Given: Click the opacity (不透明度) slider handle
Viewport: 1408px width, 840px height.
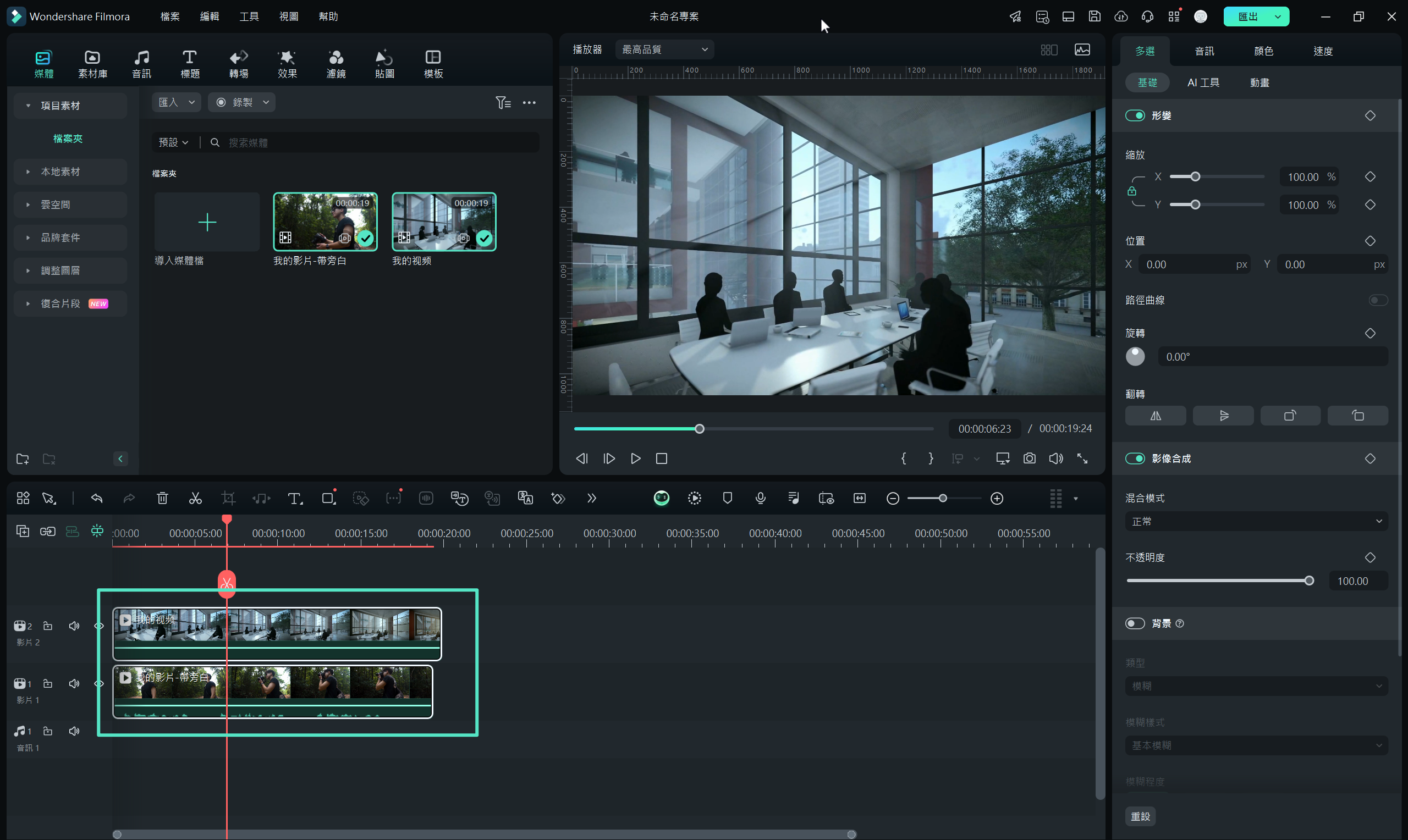Looking at the screenshot, I should click(x=1309, y=581).
